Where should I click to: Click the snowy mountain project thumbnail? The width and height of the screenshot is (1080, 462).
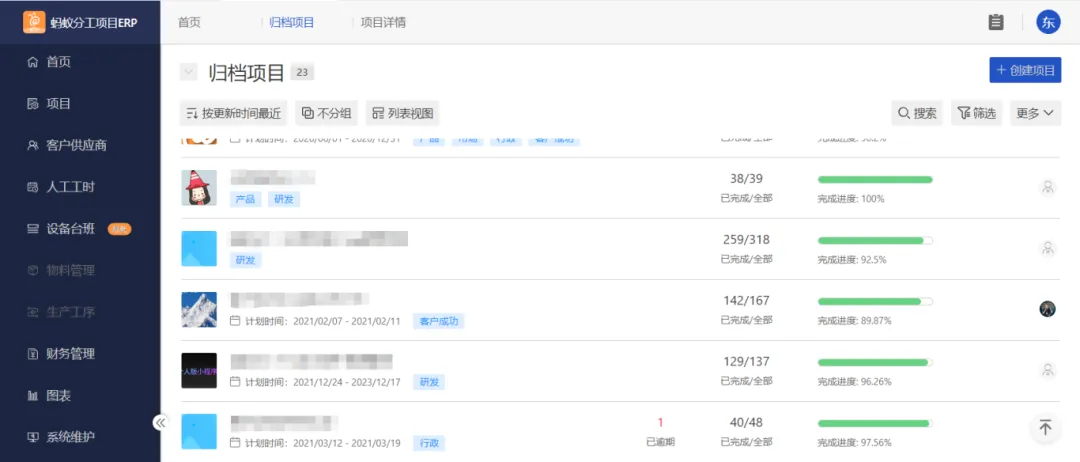pos(199,309)
